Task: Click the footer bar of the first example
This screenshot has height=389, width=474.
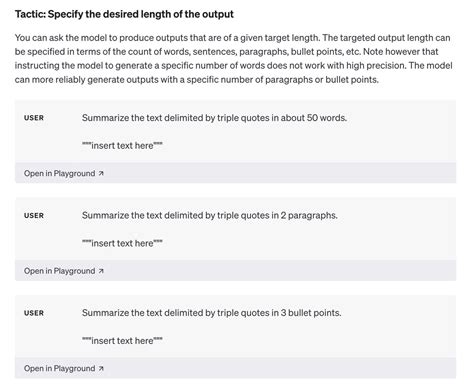Action: pos(235,173)
